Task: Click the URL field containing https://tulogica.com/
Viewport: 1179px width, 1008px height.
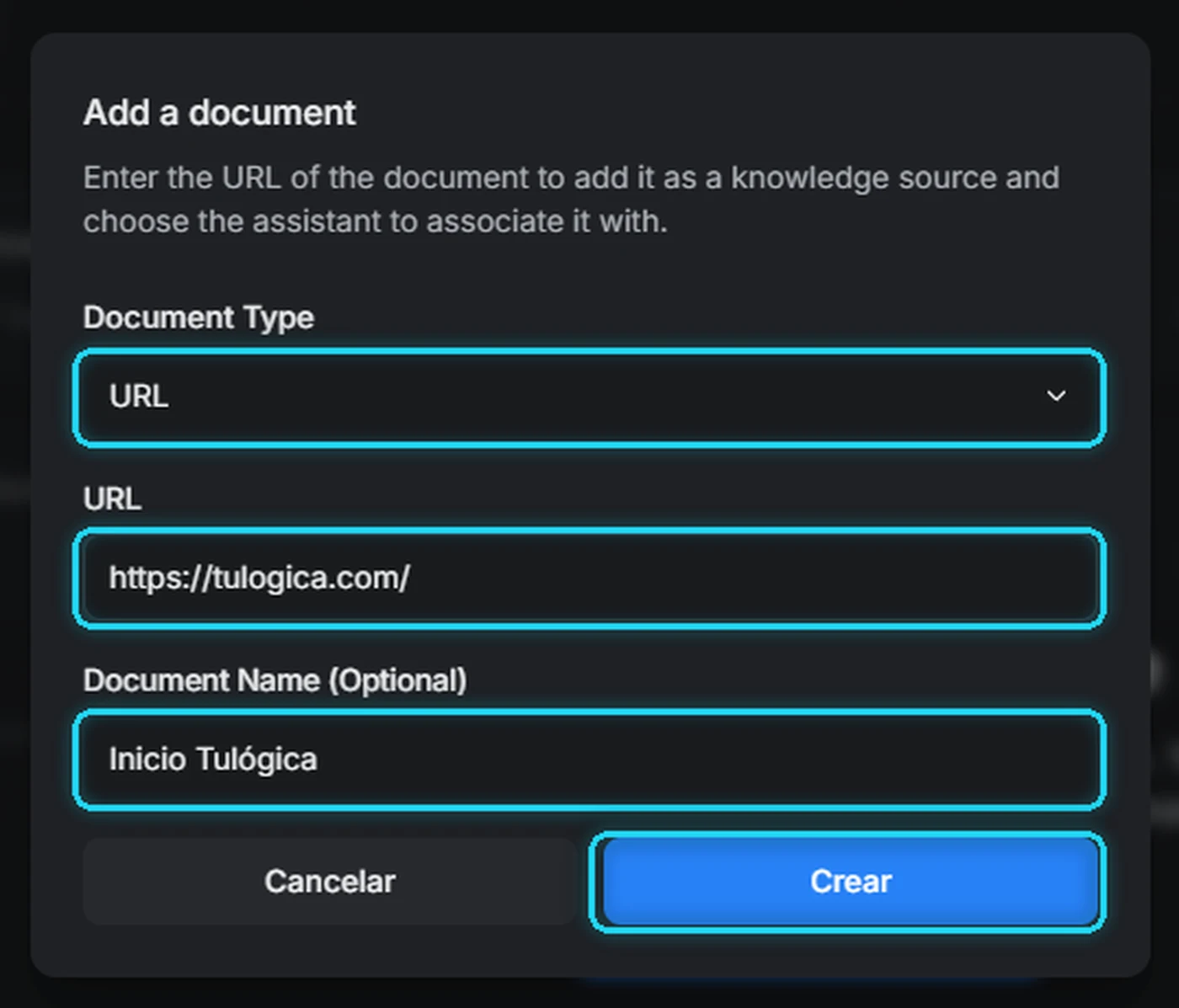Action: tap(589, 579)
